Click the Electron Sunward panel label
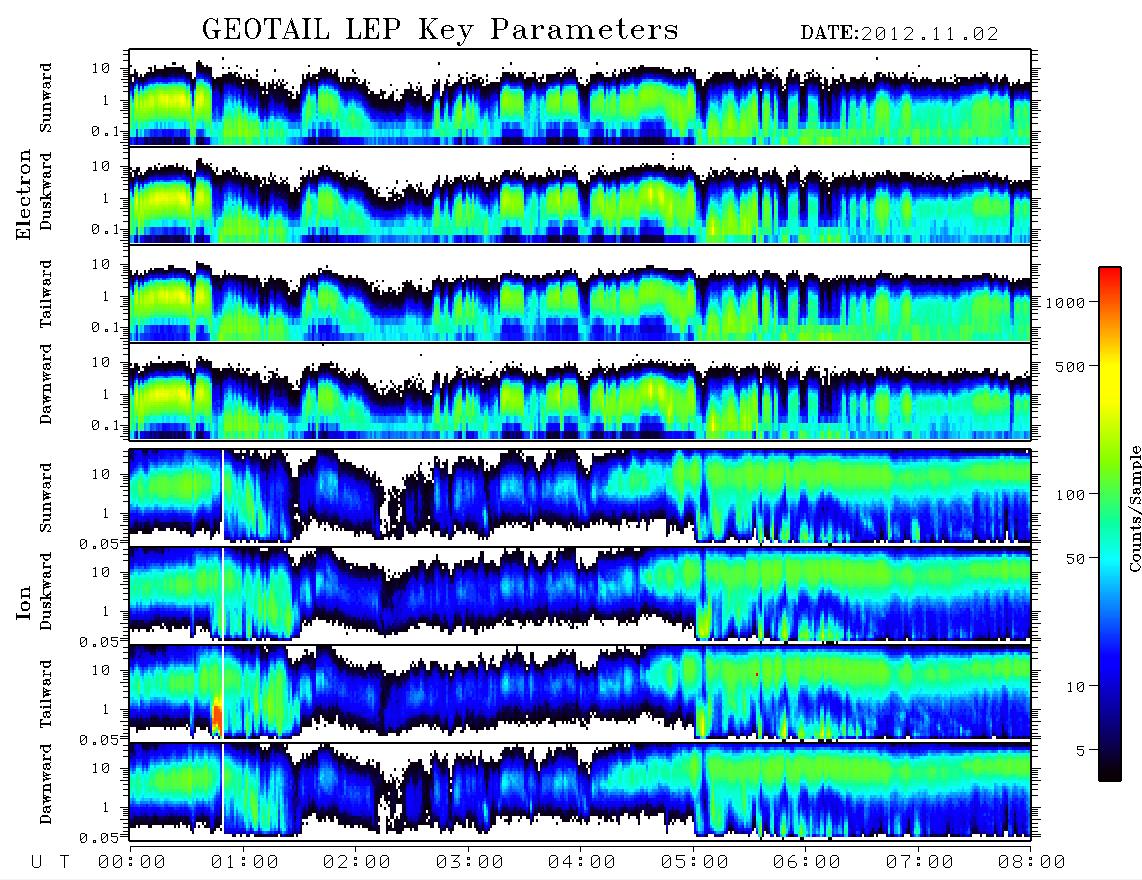This screenshot has height=880, width=1142. point(46,98)
